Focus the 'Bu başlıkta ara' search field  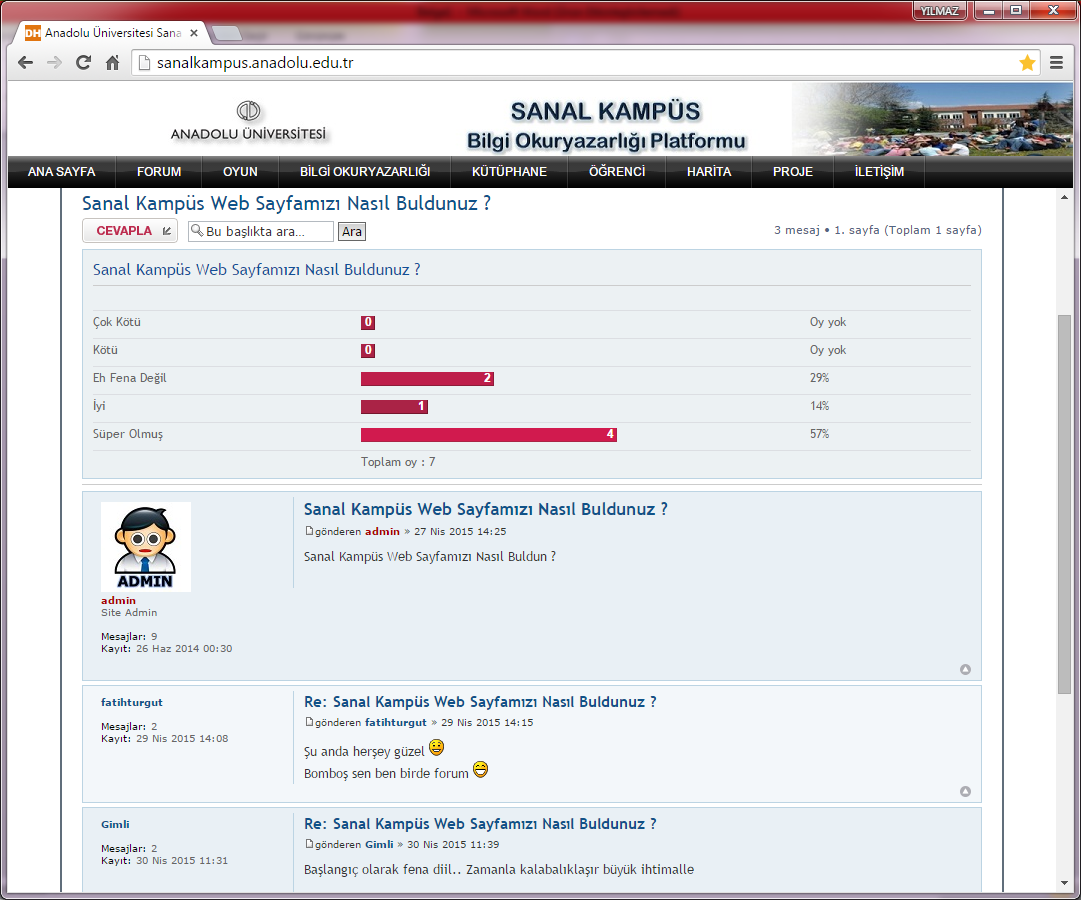(267, 232)
